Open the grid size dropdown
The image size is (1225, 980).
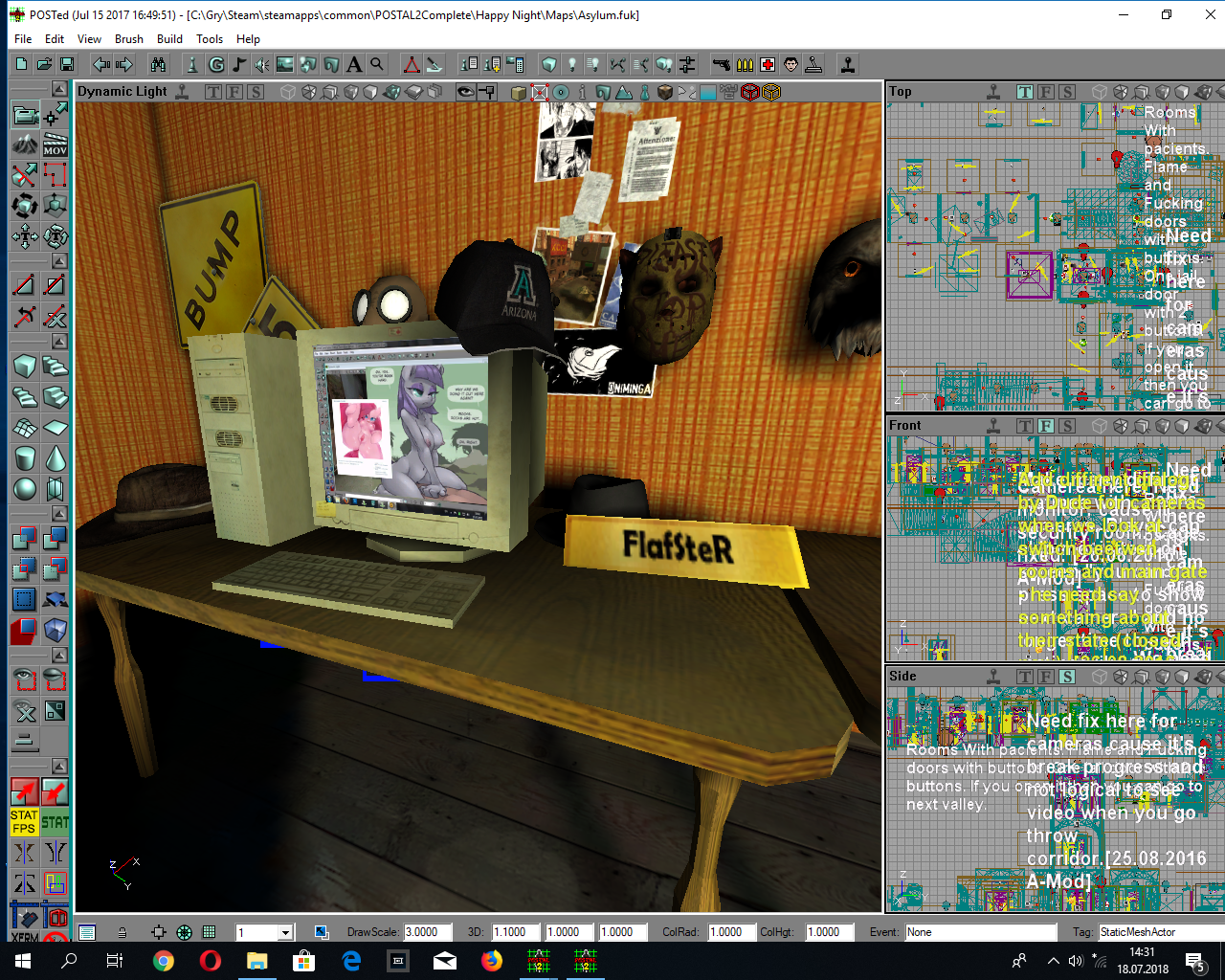(x=285, y=932)
